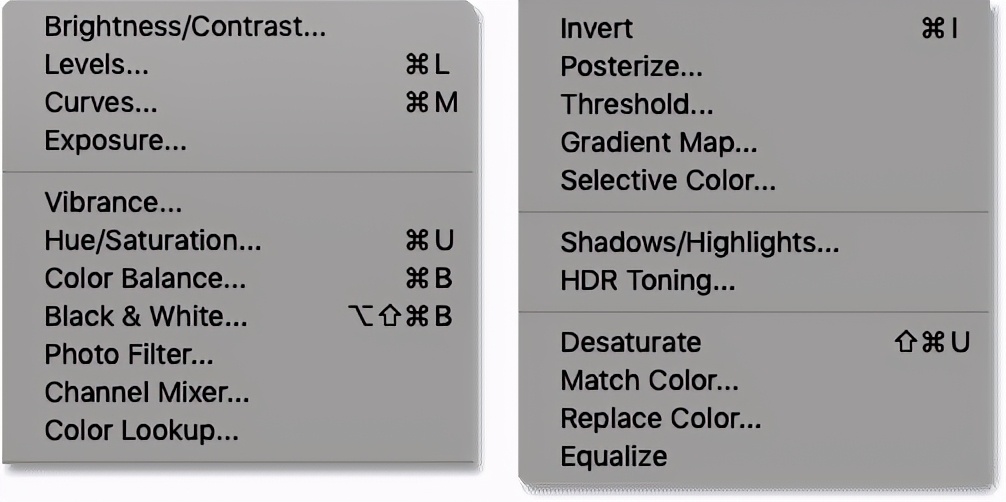Screen dimensions: 1006x502
Task: Open the Photo Filter dialog
Action: [x=129, y=355]
